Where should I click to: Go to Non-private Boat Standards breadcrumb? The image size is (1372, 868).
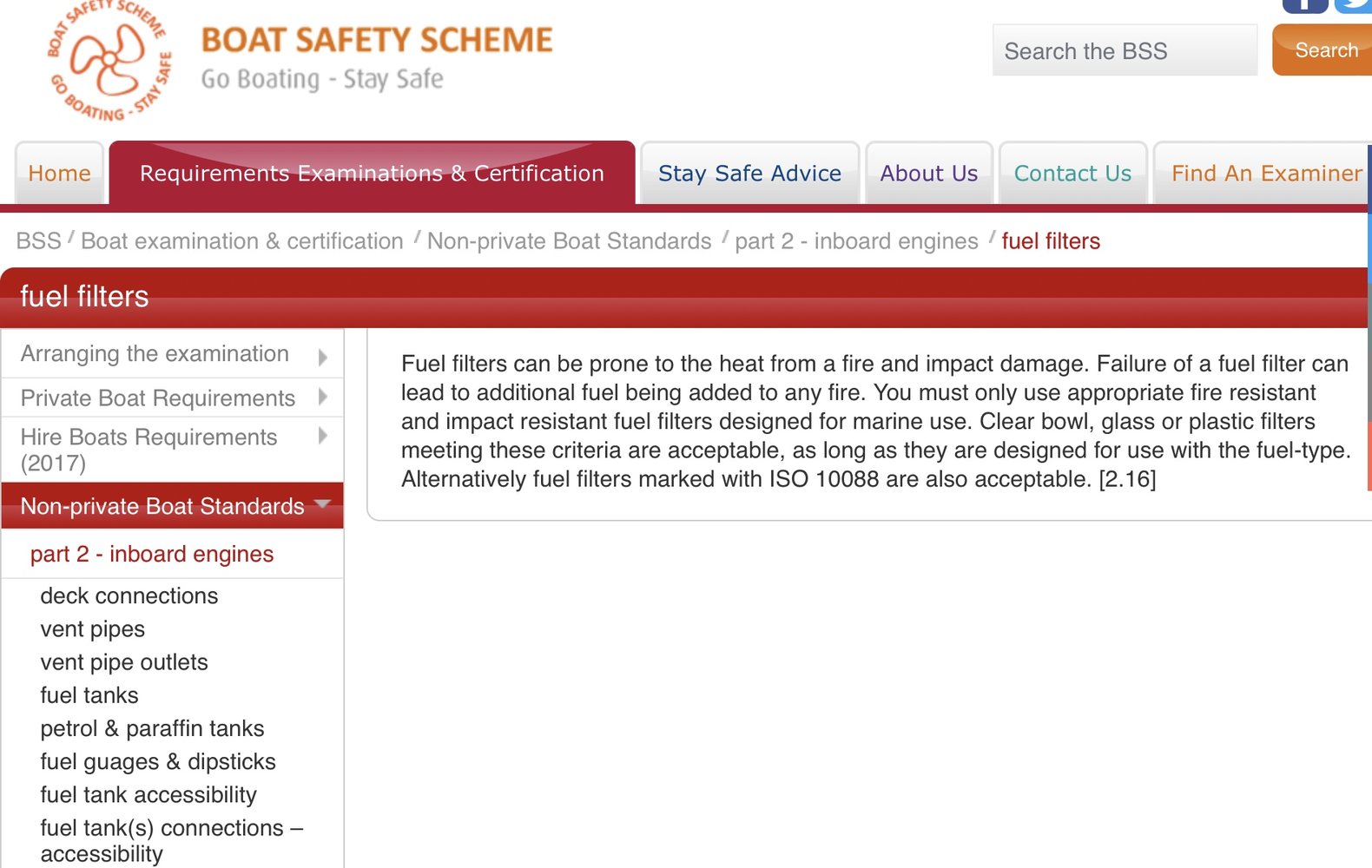tap(569, 241)
